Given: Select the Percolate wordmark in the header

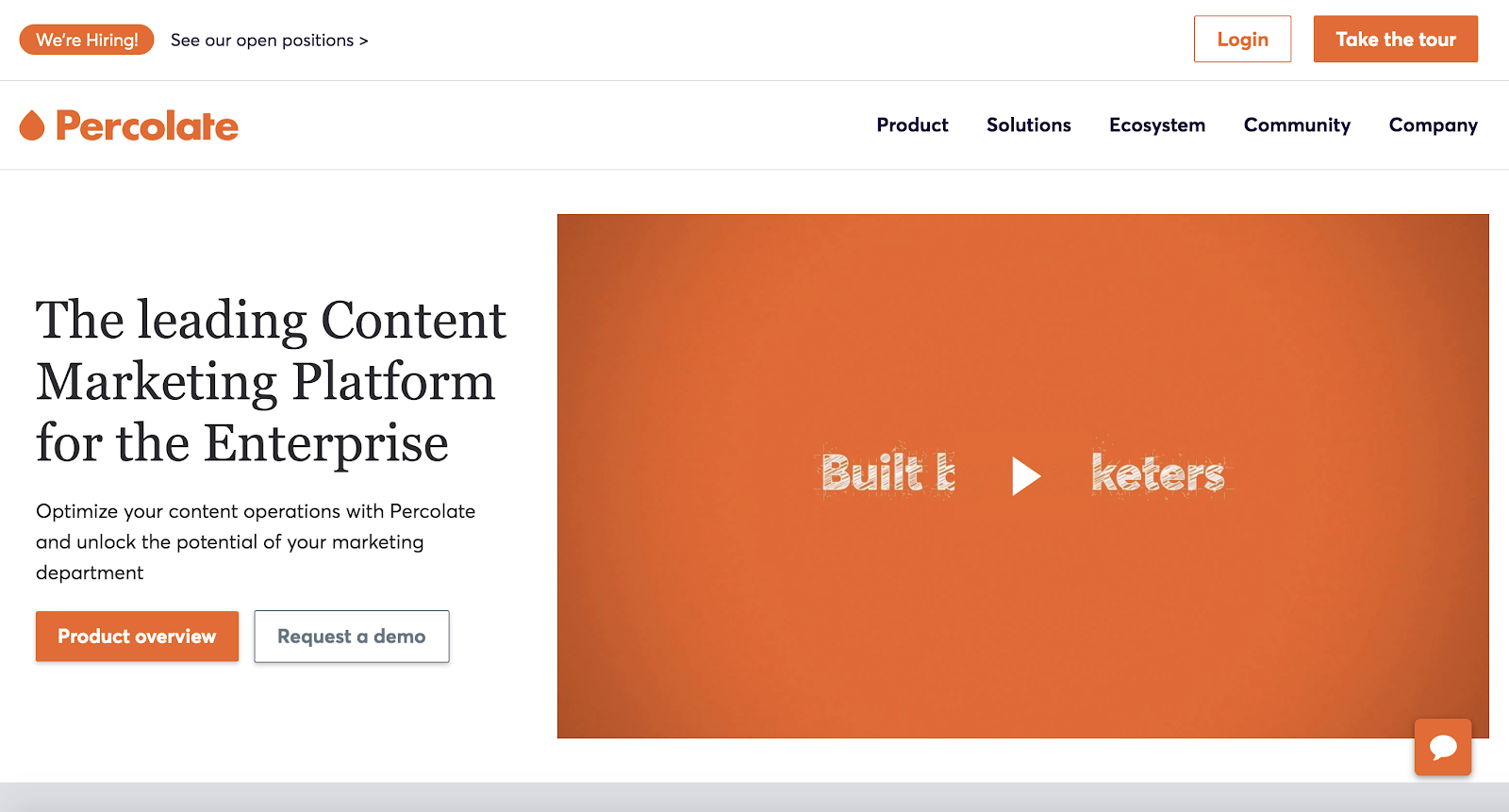Looking at the screenshot, I should pyautogui.click(x=146, y=124).
